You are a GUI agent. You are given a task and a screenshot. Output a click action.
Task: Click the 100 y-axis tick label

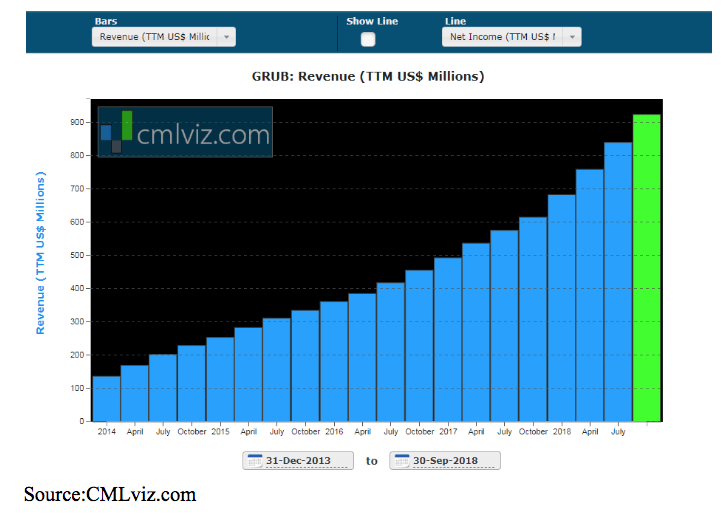77,388
